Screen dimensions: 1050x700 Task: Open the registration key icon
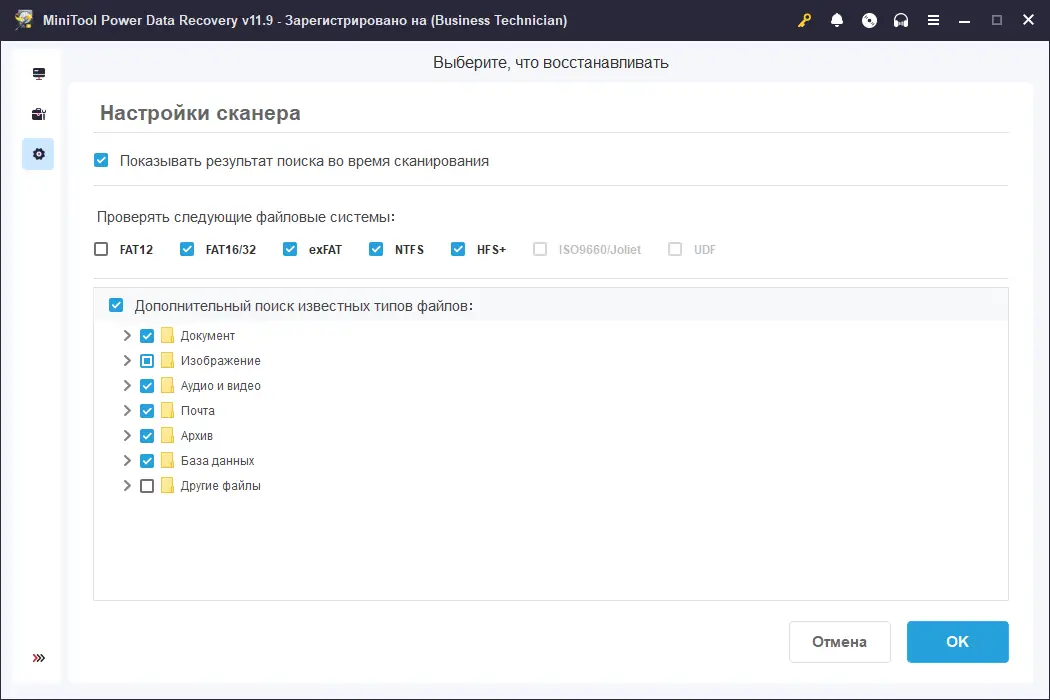(804, 20)
